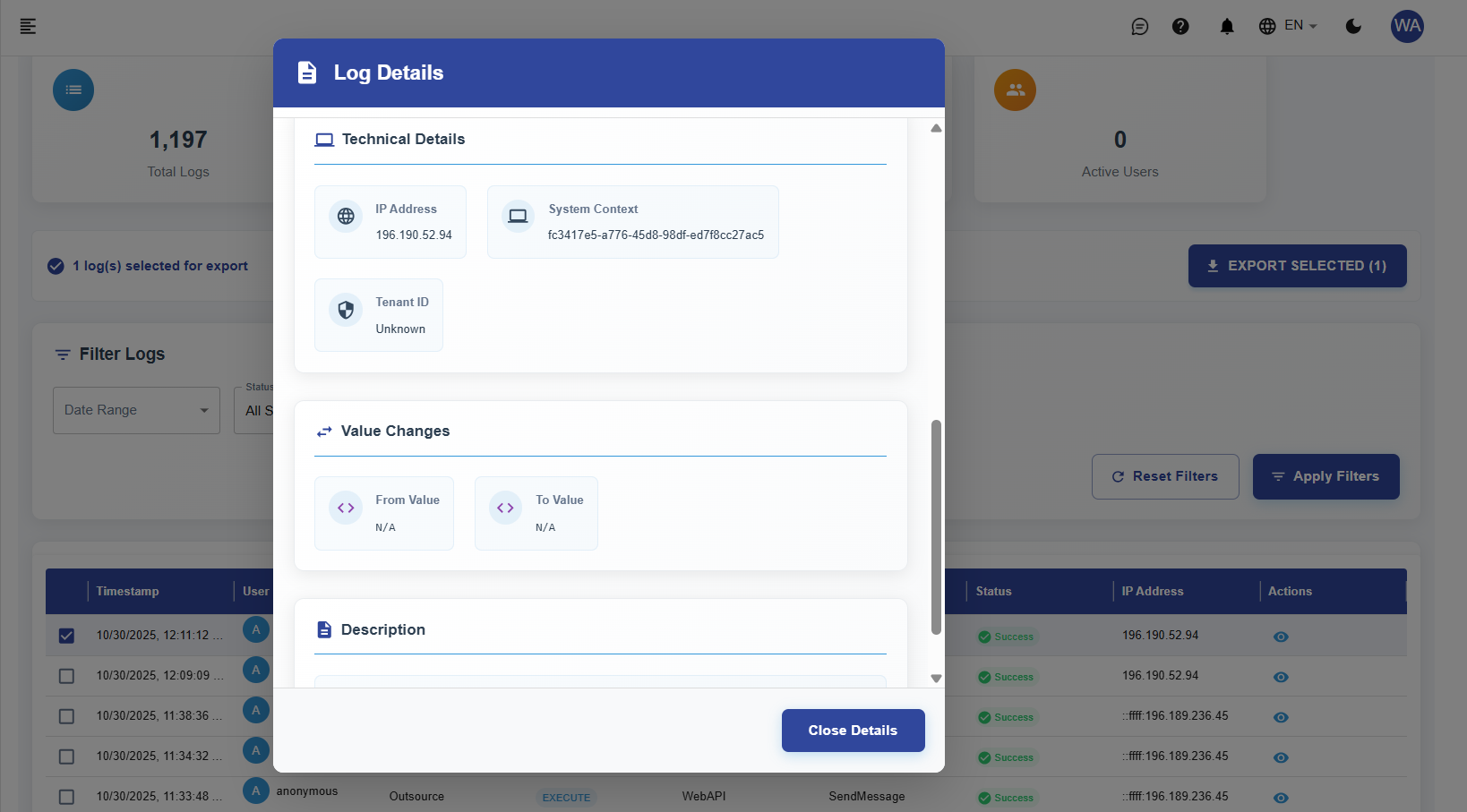Click the hamburger menu icon in top bar

(28, 26)
